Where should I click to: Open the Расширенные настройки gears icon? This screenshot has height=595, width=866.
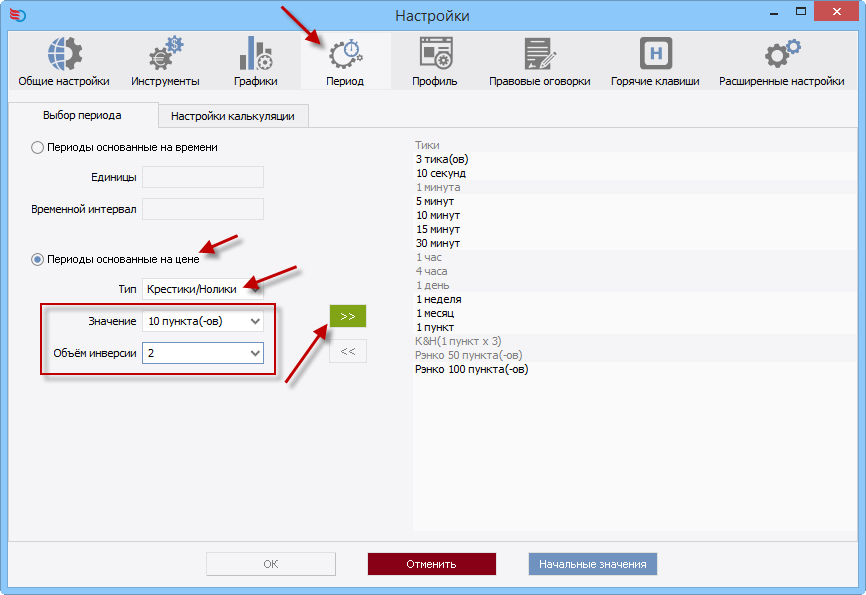tap(781, 54)
